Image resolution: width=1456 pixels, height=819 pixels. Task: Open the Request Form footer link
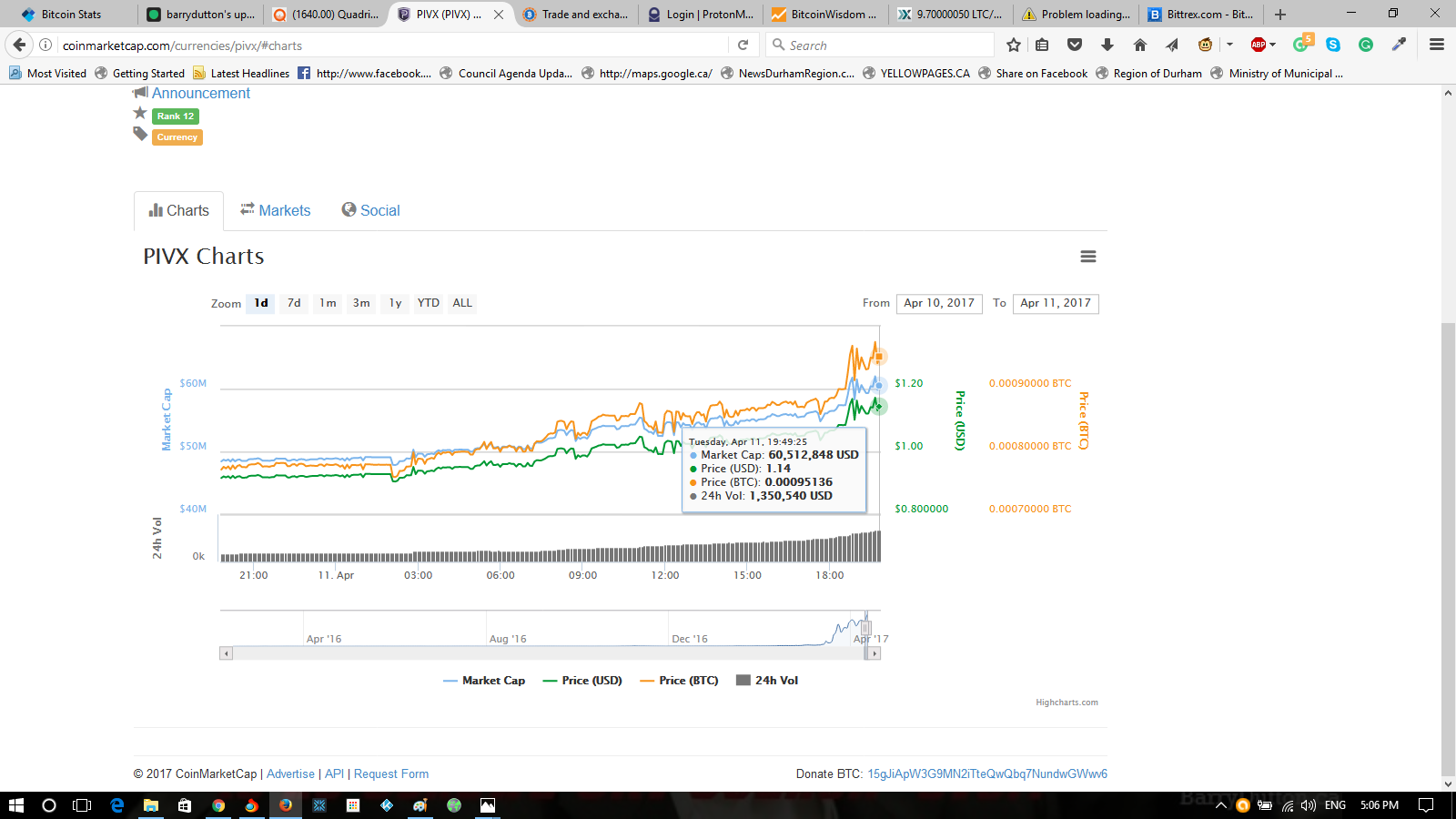pyautogui.click(x=391, y=774)
